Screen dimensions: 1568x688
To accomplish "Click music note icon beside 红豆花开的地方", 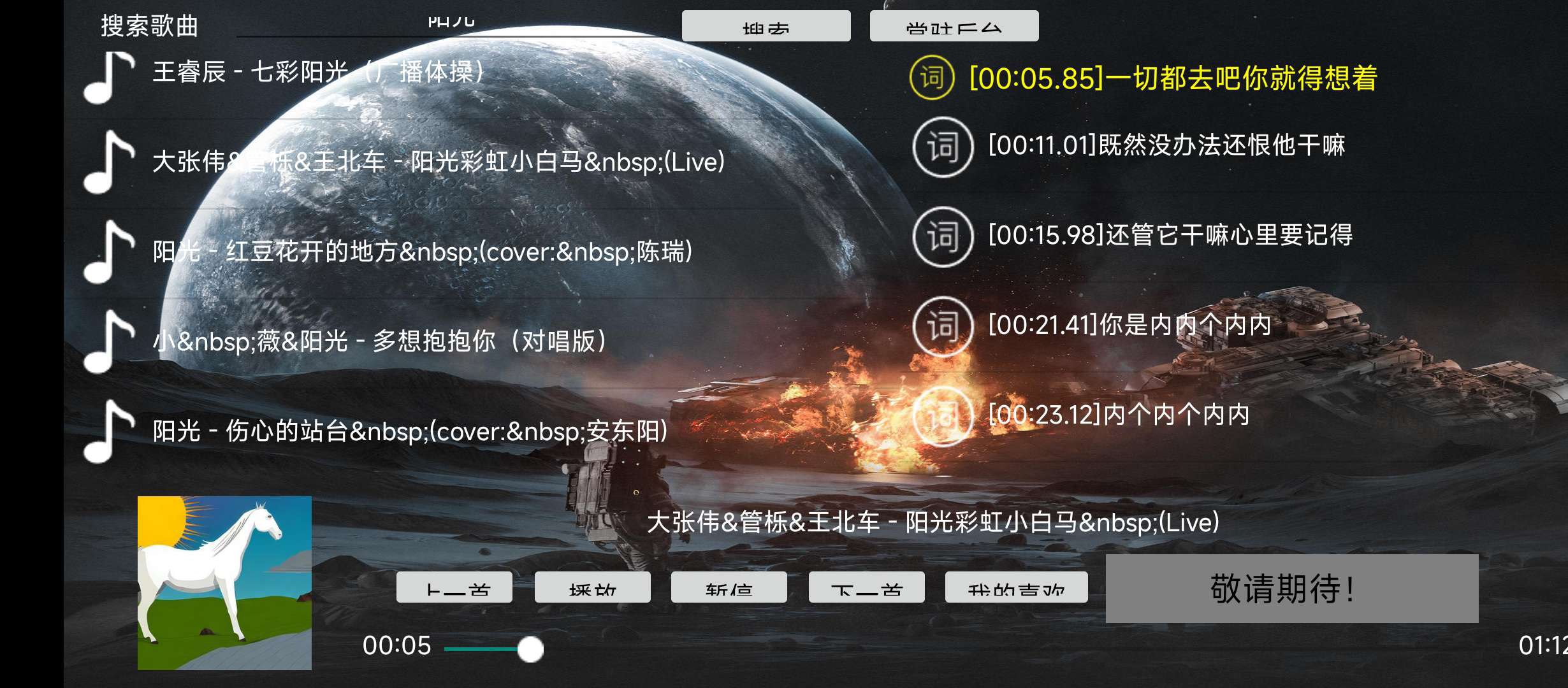I will click(108, 251).
